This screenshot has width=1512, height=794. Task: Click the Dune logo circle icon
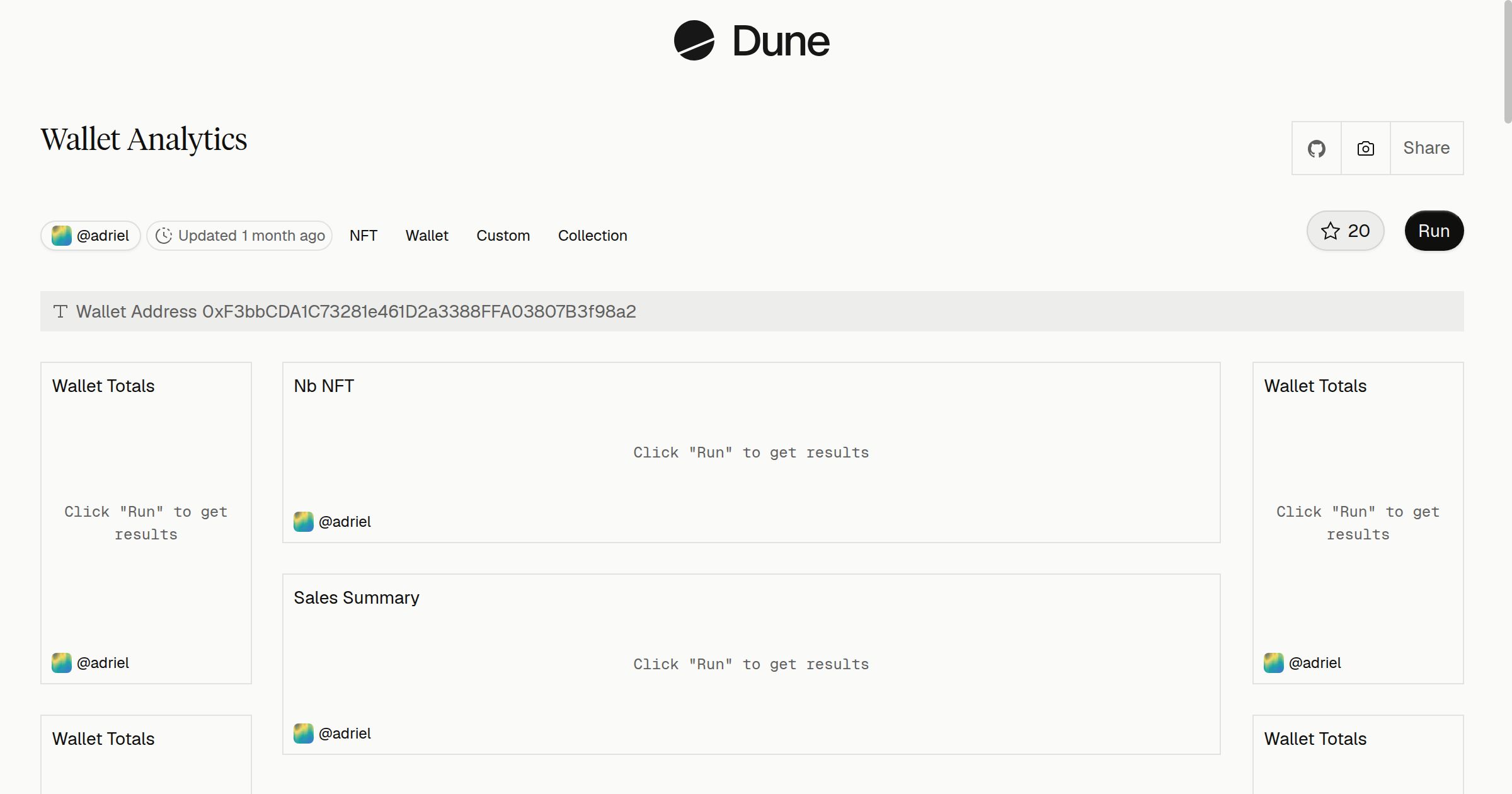pyautogui.click(x=694, y=40)
